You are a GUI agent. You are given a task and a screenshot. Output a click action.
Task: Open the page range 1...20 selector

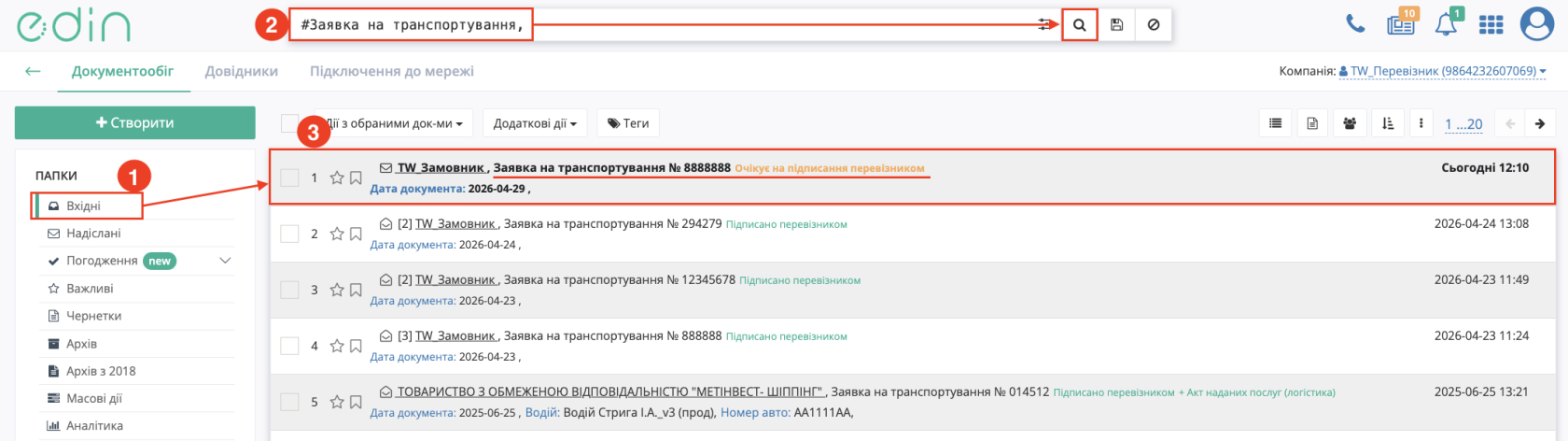[1463, 123]
